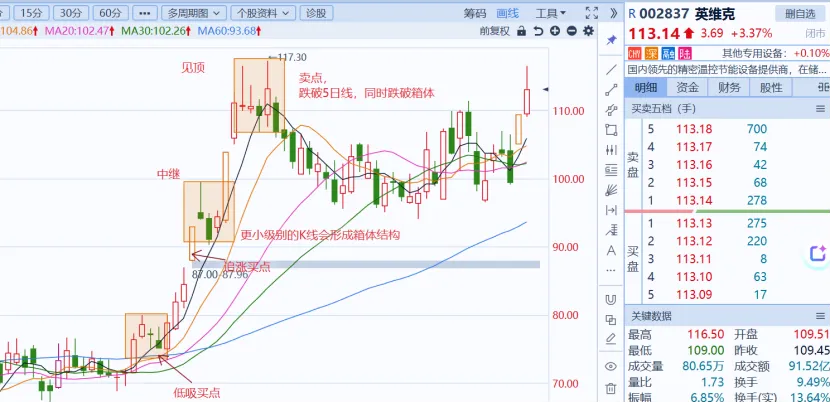
Task: Select the 资金 tab
Action: pyautogui.click(x=687, y=87)
